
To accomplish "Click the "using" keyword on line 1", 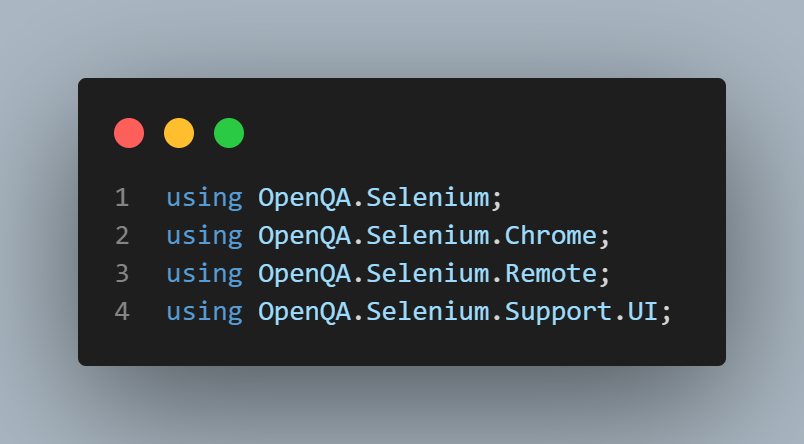I will pos(204,198).
